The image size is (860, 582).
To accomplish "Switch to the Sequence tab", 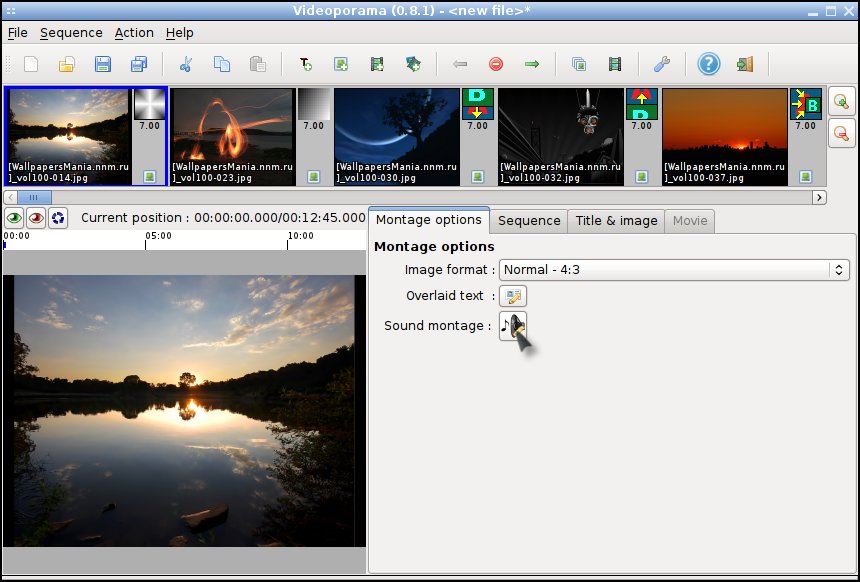I will tap(529, 221).
